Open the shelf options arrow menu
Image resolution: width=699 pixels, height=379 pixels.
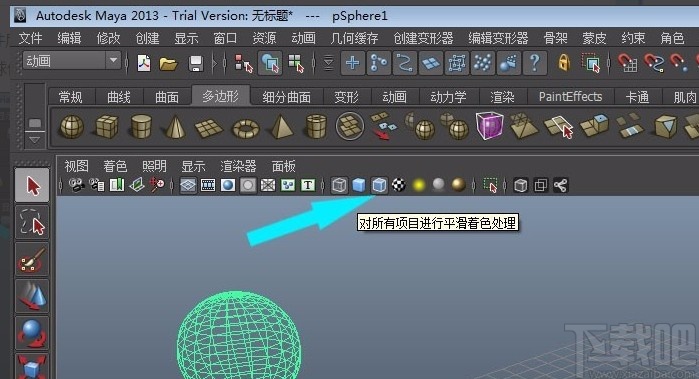(34, 140)
